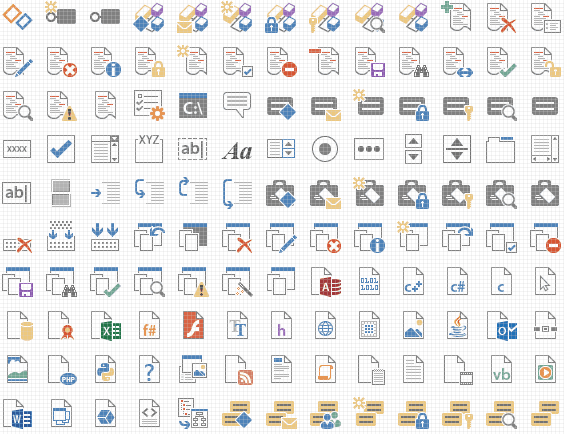Click the add document green plus icon

tap(456, 16)
